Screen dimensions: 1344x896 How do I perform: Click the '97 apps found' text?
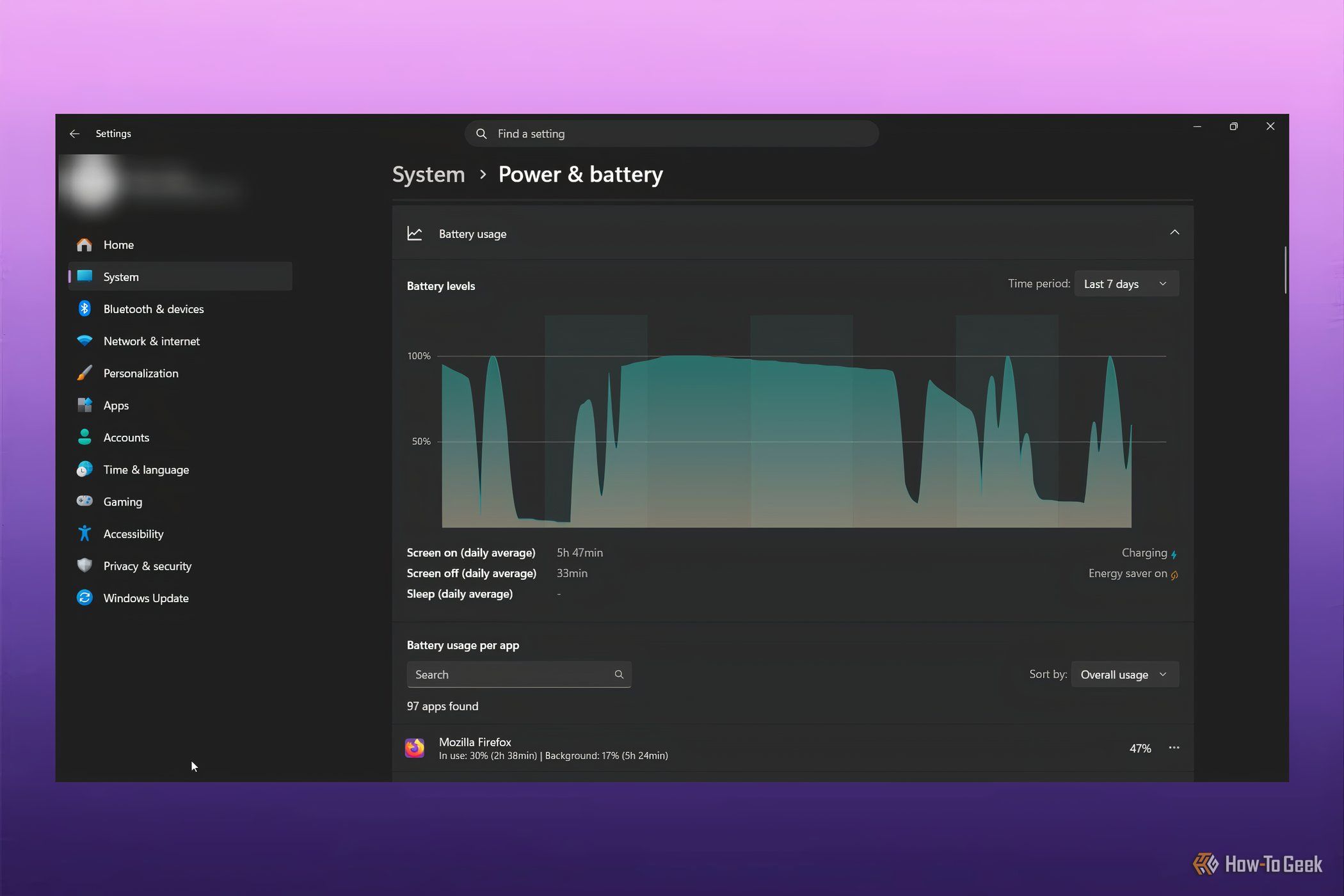coord(442,706)
